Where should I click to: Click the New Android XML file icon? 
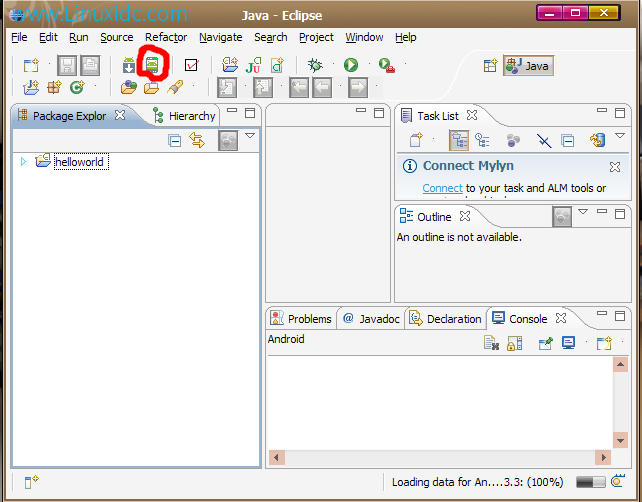[x=277, y=65]
